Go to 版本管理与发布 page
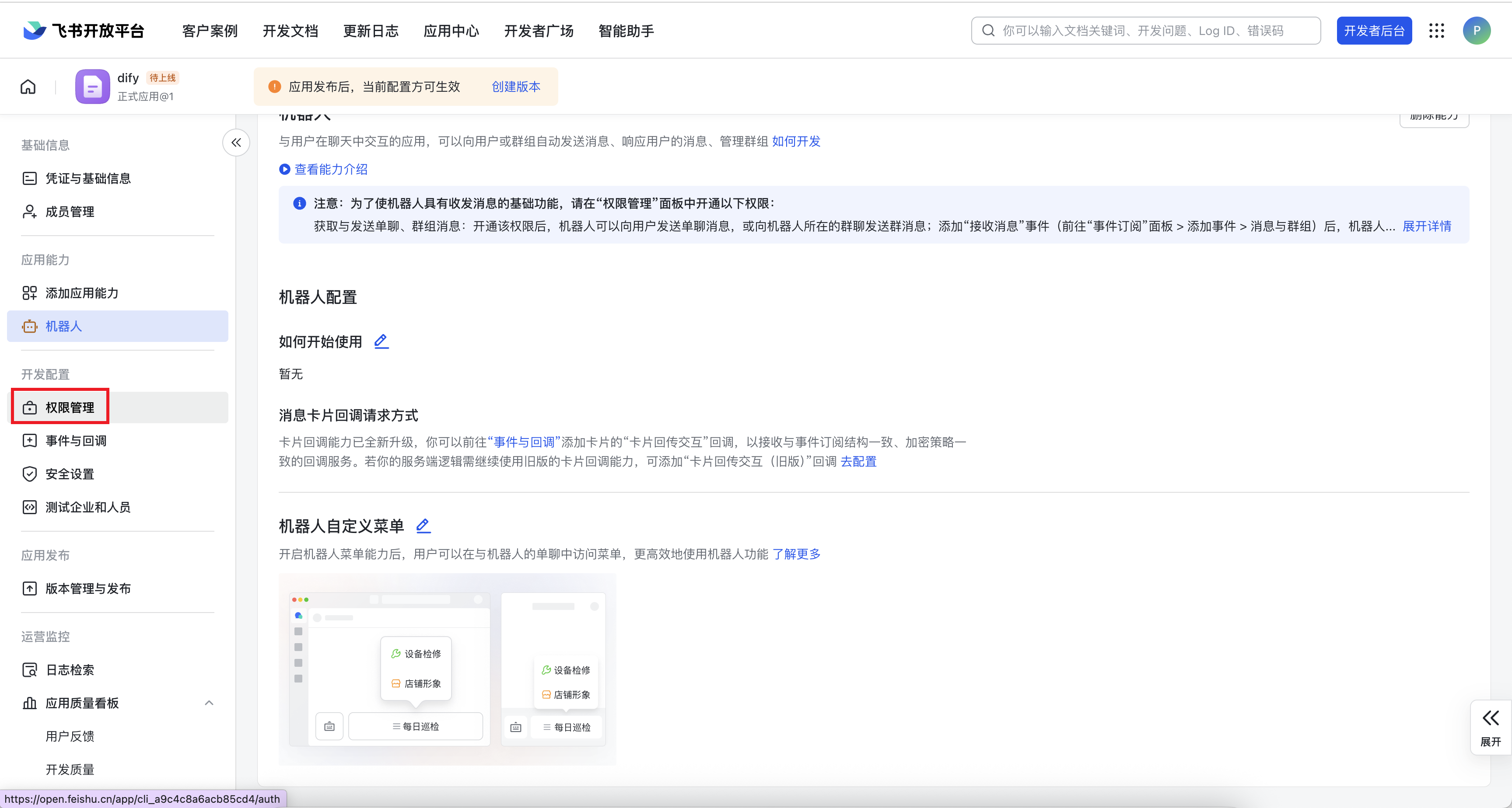Image resolution: width=1512 pixels, height=808 pixels. click(87, 589)
